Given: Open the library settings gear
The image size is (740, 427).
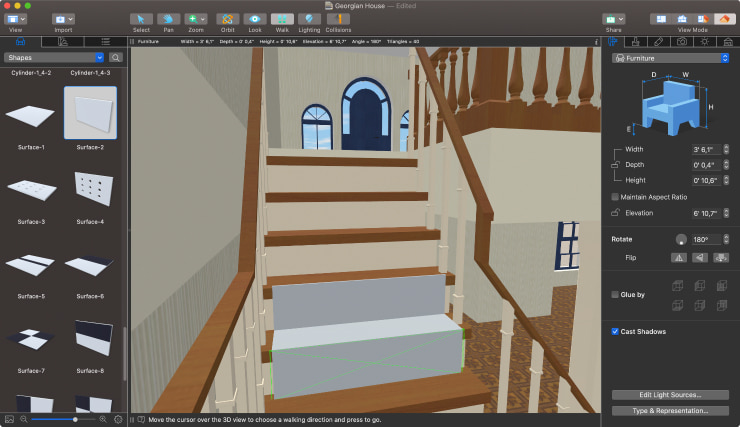Looking at the screenshot, I should [x=118, y=419].
